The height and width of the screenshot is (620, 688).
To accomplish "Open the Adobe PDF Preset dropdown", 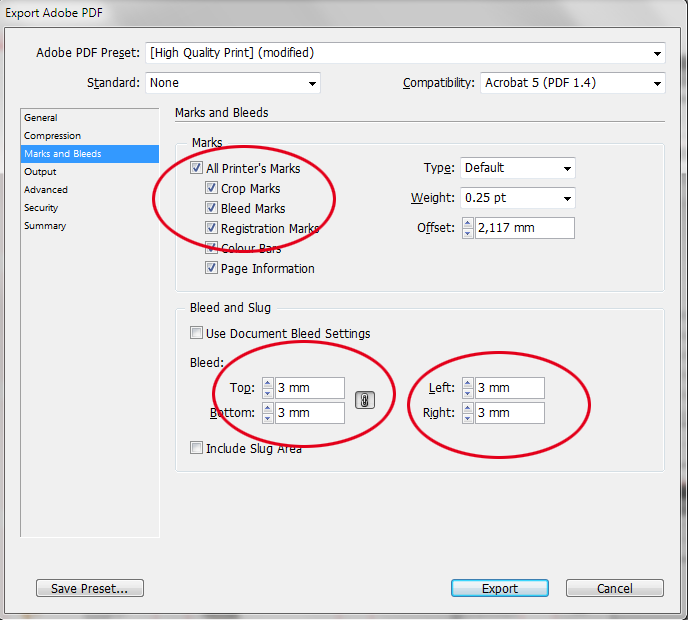I will pos(405,53).
